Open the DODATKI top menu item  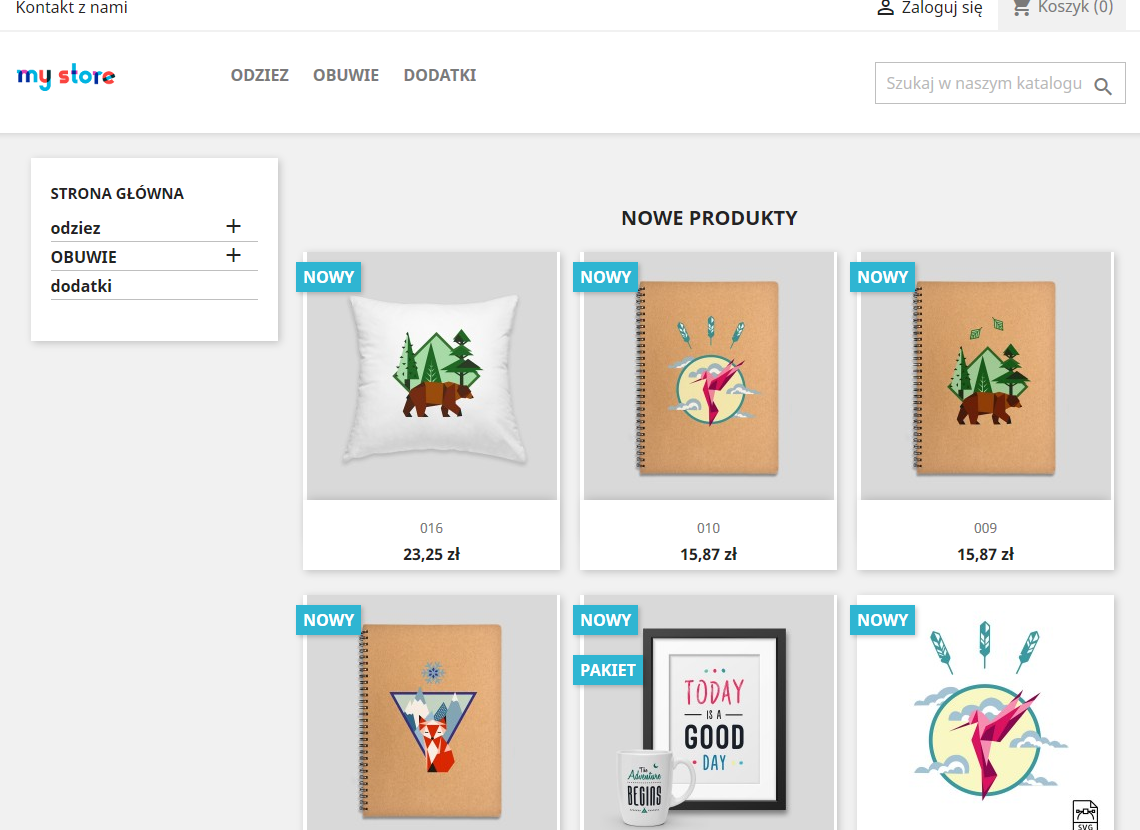pyautogui.click(x=440, y=75)
